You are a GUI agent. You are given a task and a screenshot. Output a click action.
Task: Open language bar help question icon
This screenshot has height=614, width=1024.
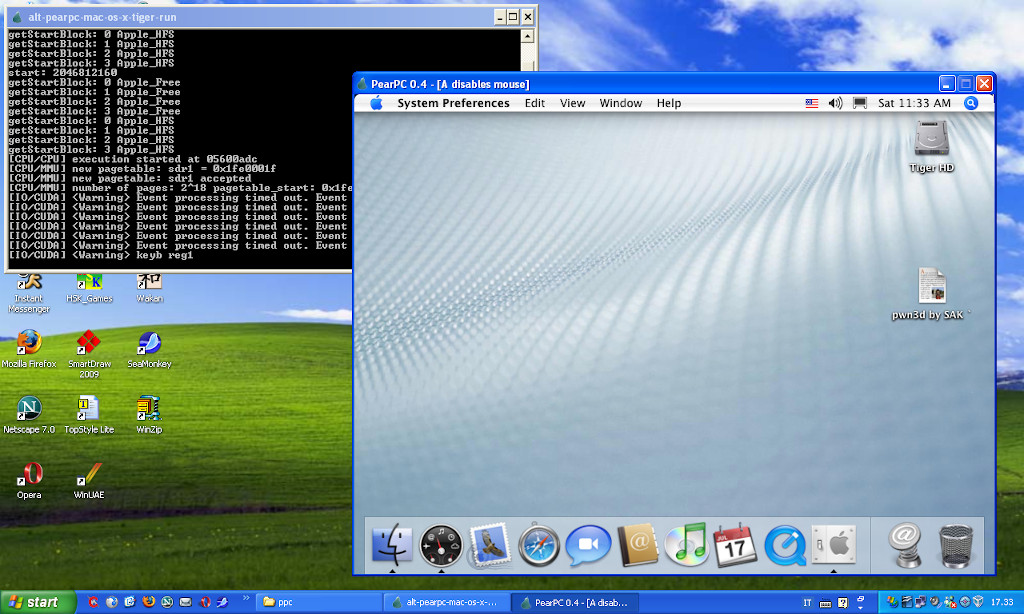click(843, 602)
